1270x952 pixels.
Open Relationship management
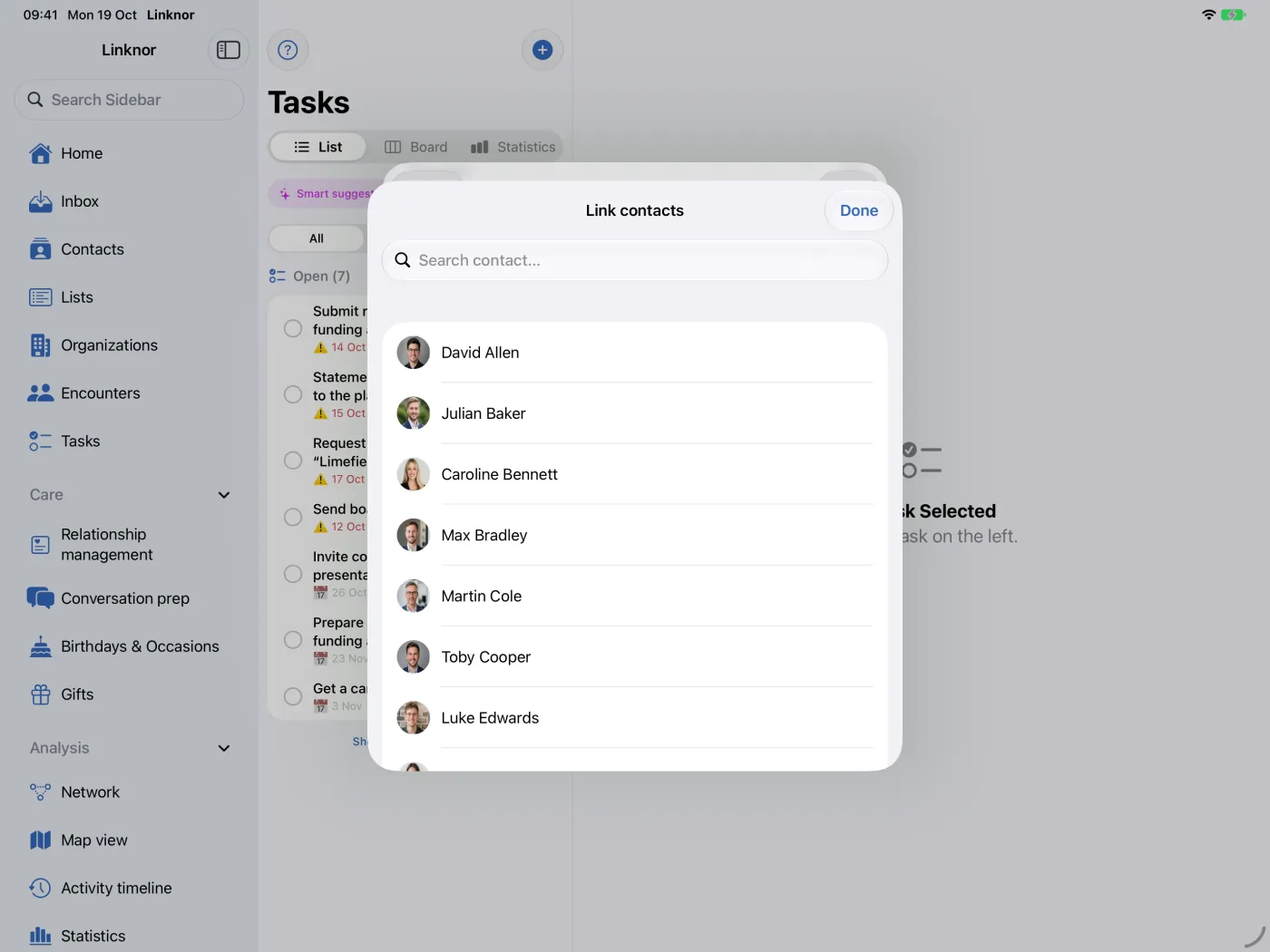point(129,544)
